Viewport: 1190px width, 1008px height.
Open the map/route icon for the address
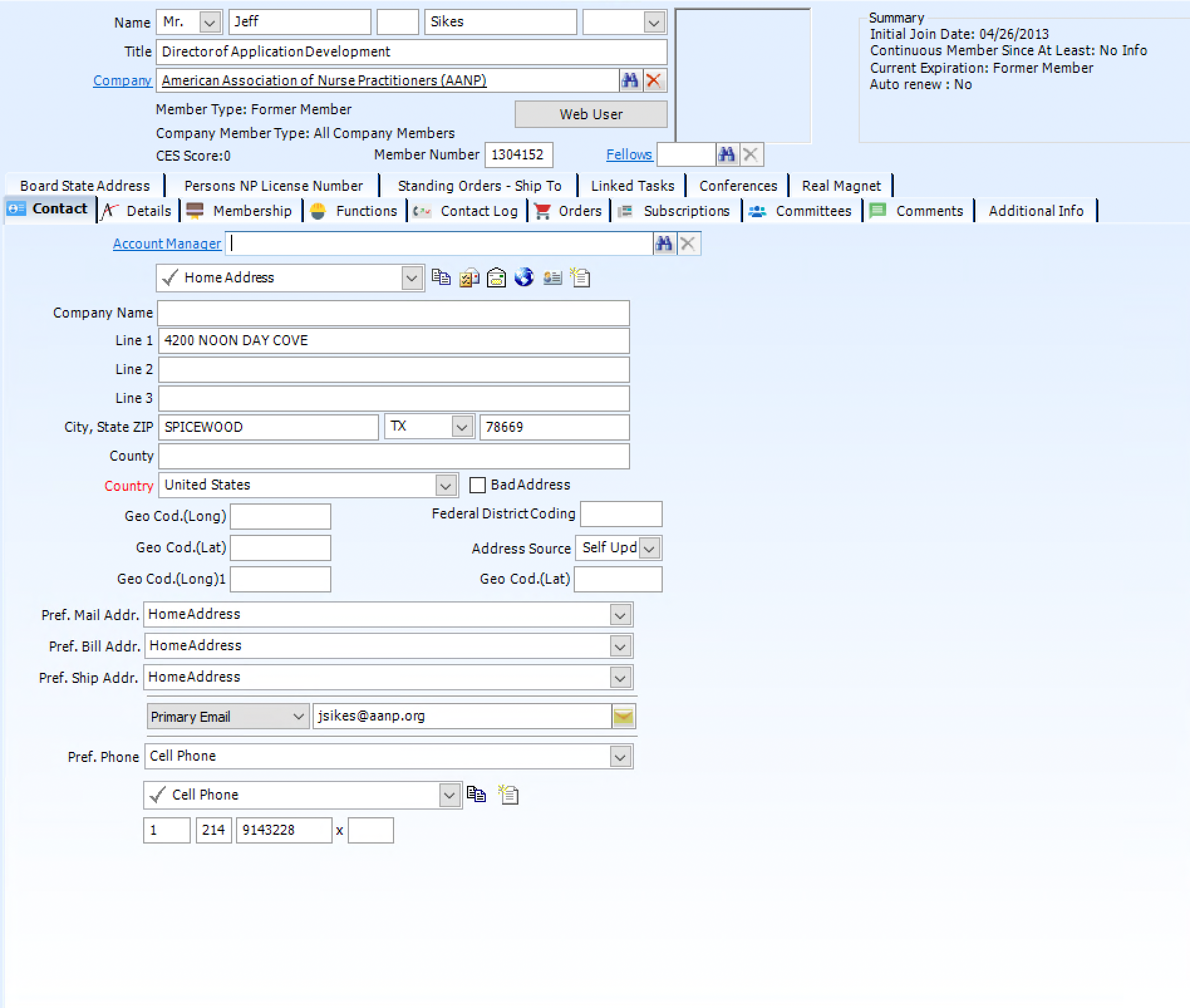click(x=469, y=277)
